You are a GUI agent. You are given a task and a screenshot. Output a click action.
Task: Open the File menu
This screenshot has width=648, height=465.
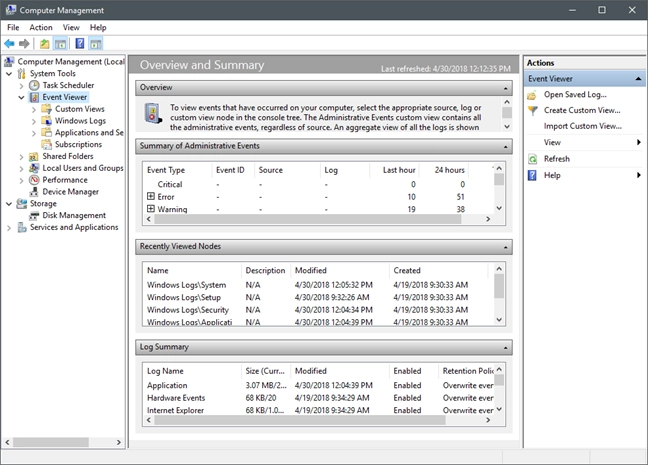(x=13, y=27)
